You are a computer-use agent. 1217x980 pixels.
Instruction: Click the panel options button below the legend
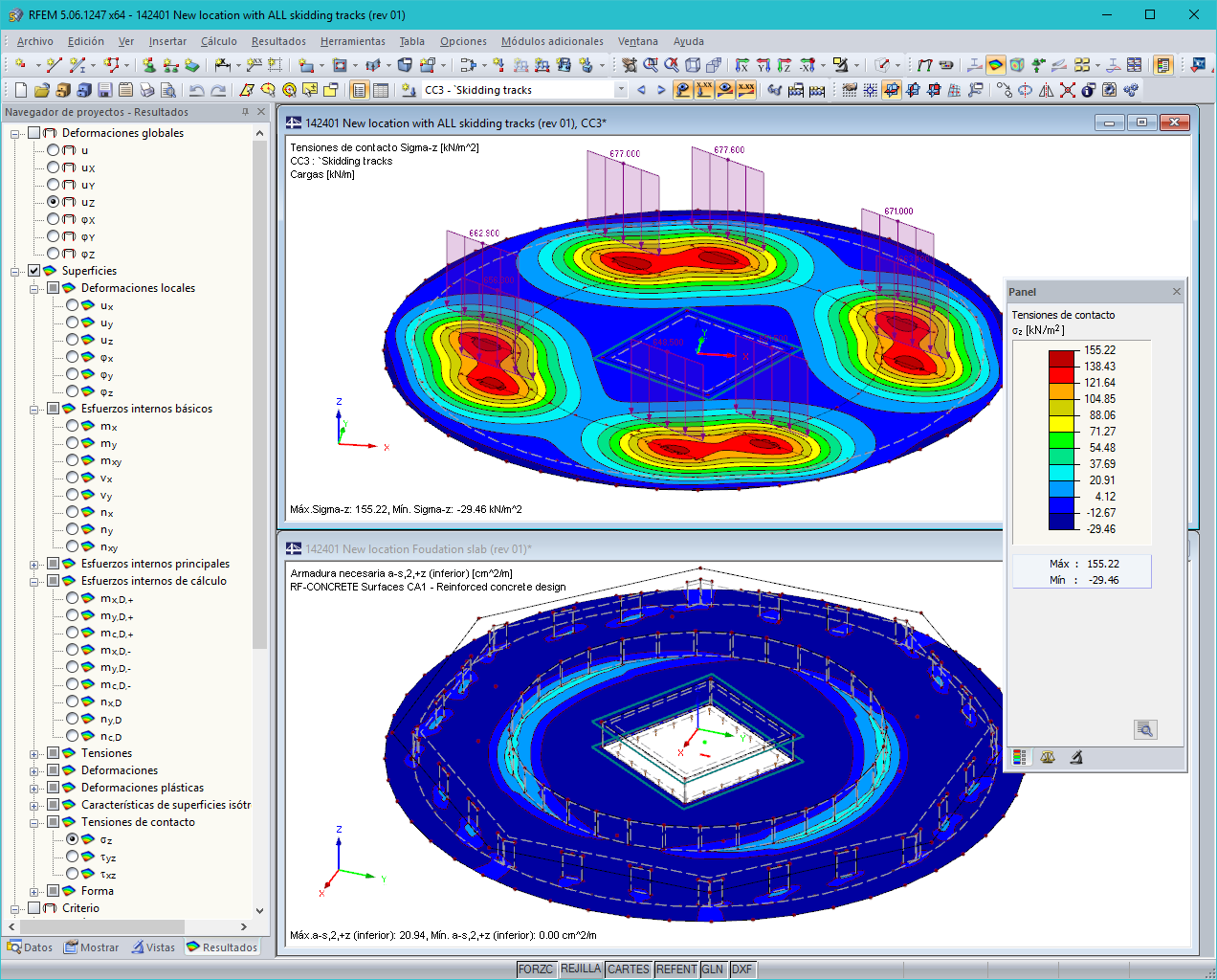[x=1145, y=729]
